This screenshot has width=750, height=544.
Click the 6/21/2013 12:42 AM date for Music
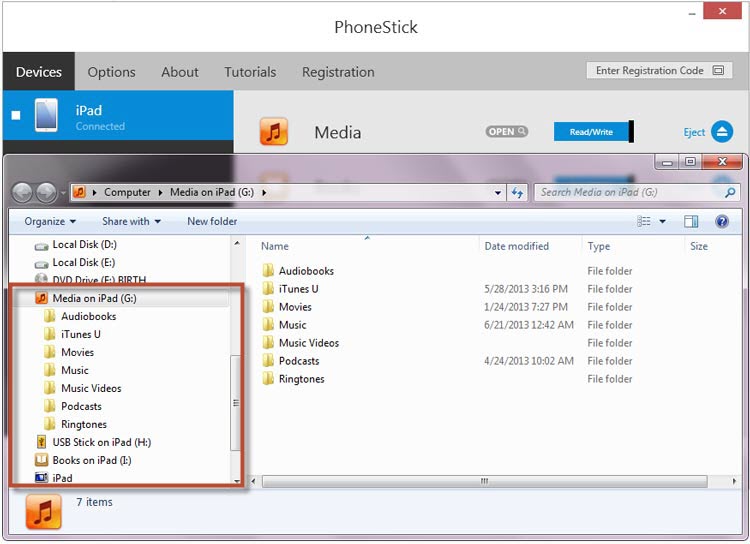[x=529, y=325]
